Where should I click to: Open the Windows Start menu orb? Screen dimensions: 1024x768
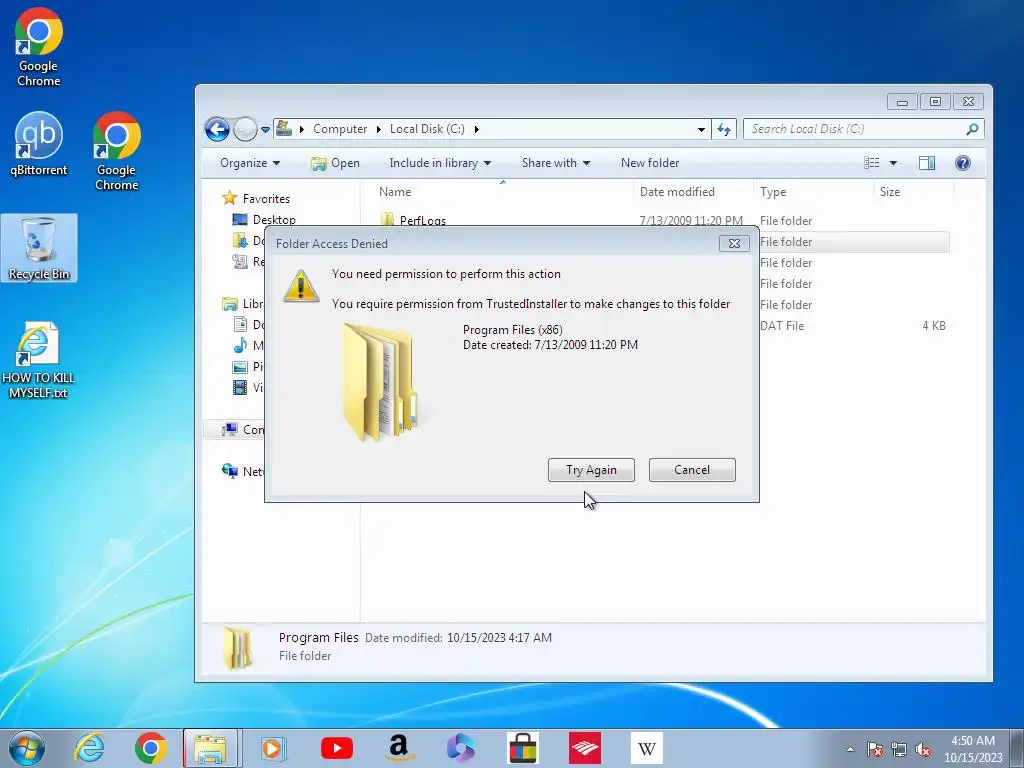(x=27, y=748)
